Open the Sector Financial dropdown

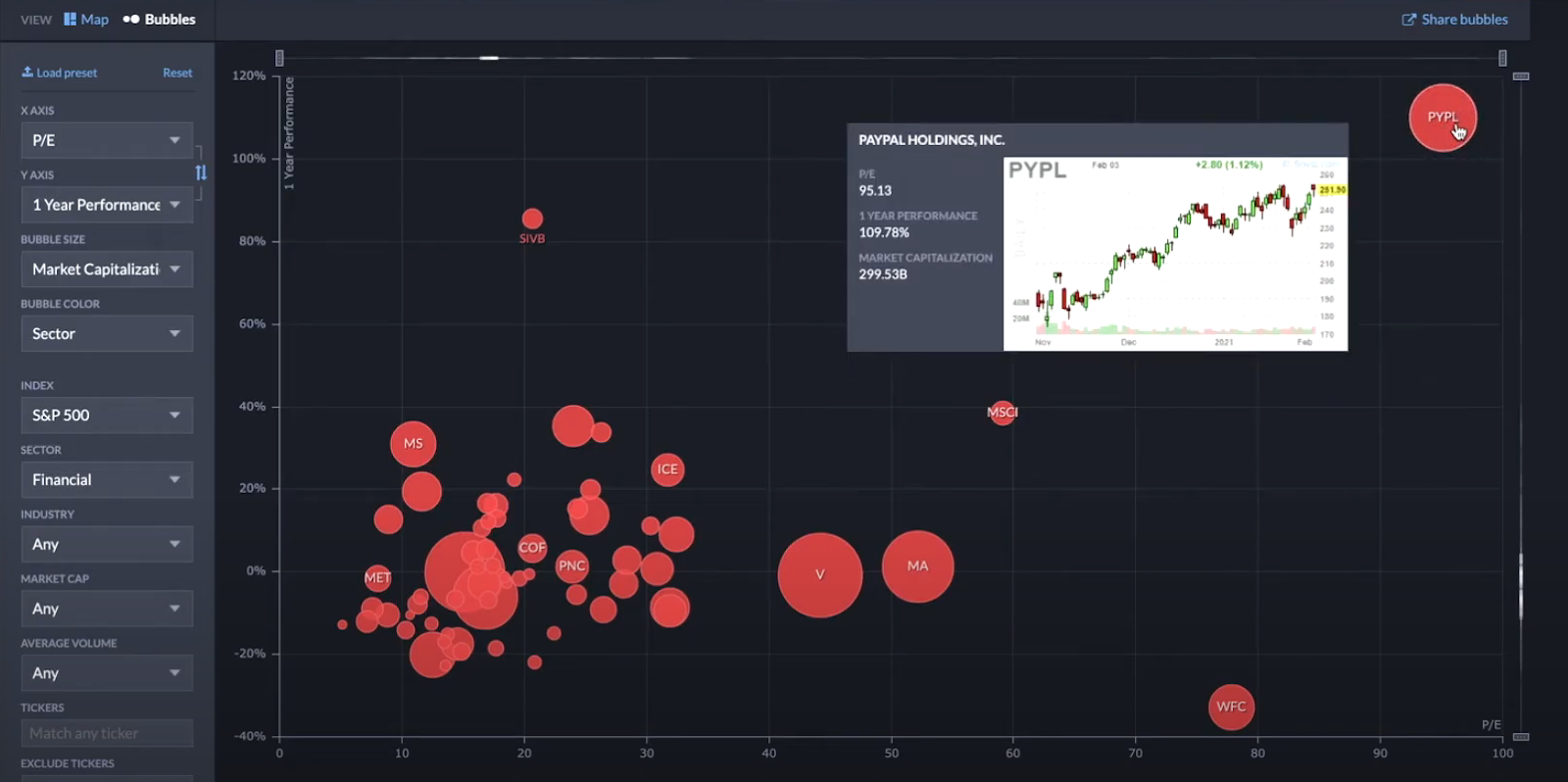tap(107, 480)
